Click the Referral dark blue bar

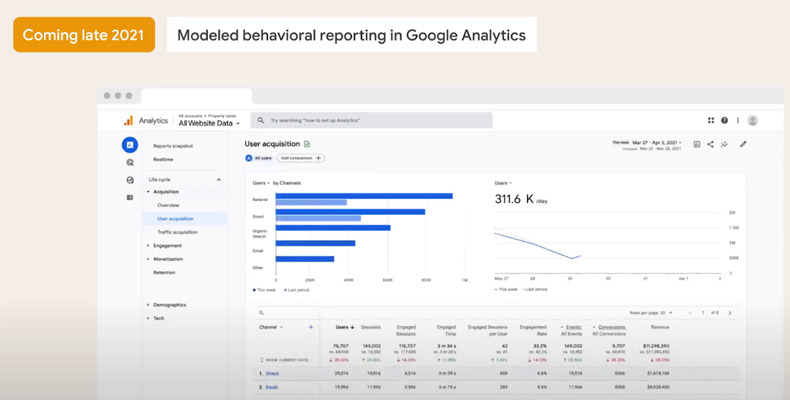coord(364,196)
